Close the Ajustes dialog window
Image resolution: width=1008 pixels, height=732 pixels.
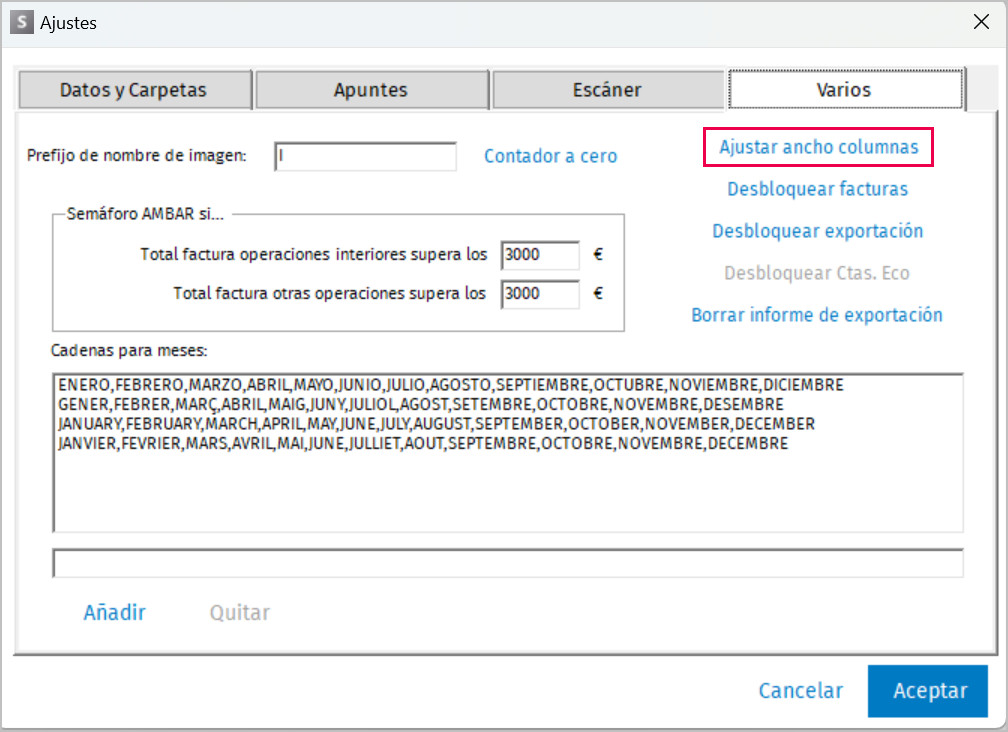[x=981, y=22]
